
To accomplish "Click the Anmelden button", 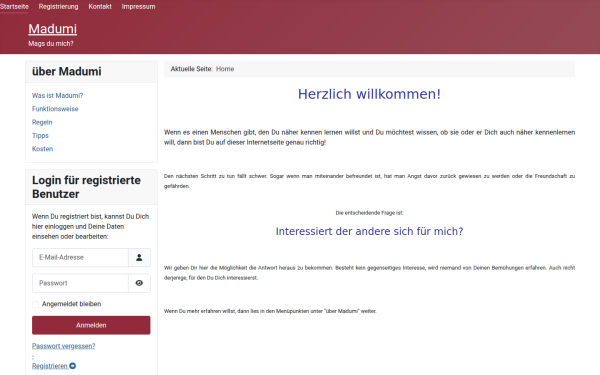I will (x=91, y=325).
